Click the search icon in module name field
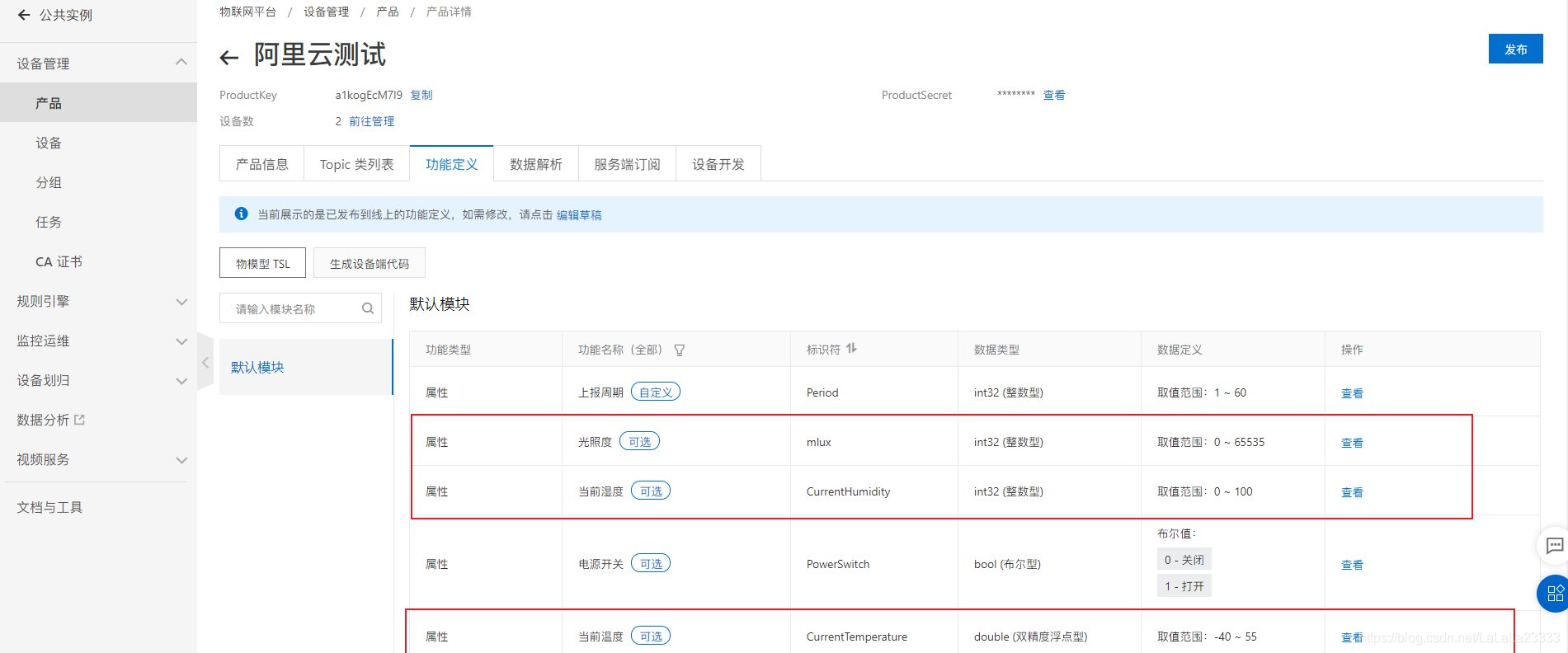 point(368,308)
